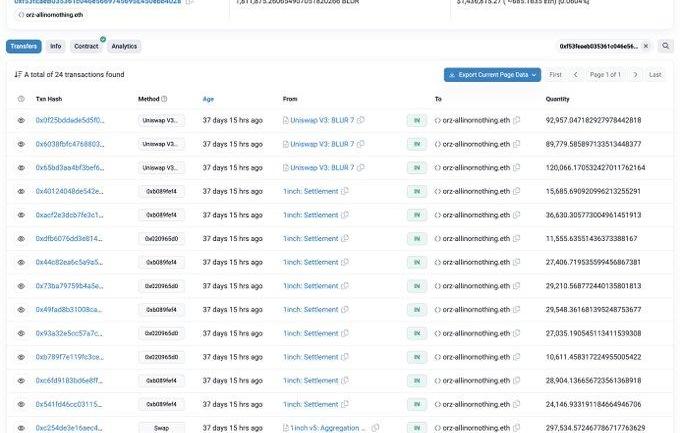
Task: Open the Analytics tab
Action: point(124,46)
